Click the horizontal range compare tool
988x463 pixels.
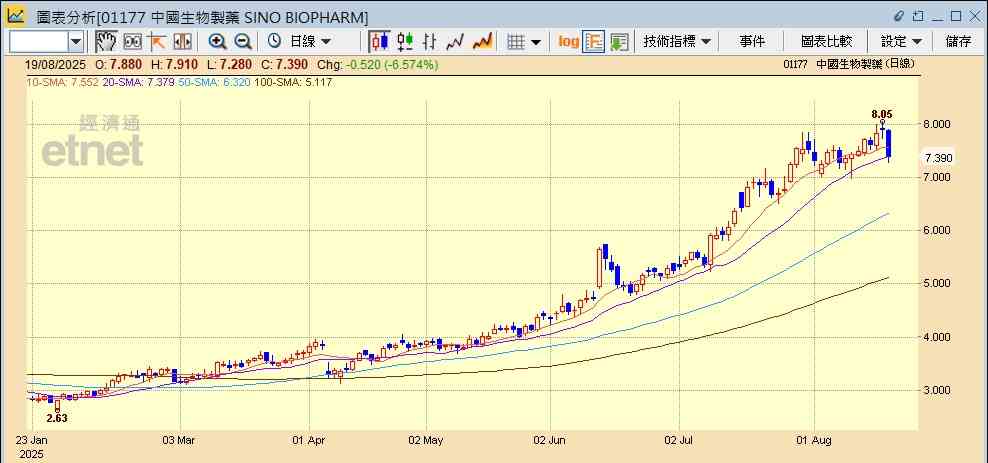[x=182, y=42]
